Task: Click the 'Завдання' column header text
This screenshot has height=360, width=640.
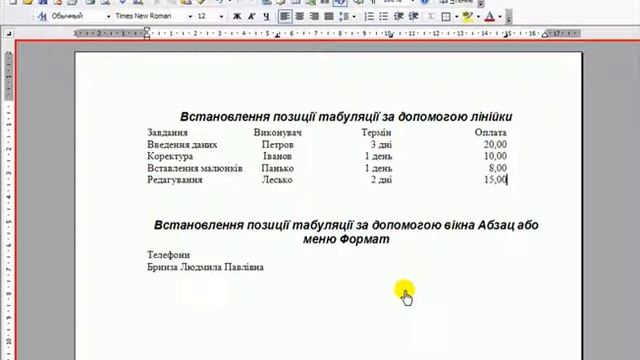Action: 167,133
